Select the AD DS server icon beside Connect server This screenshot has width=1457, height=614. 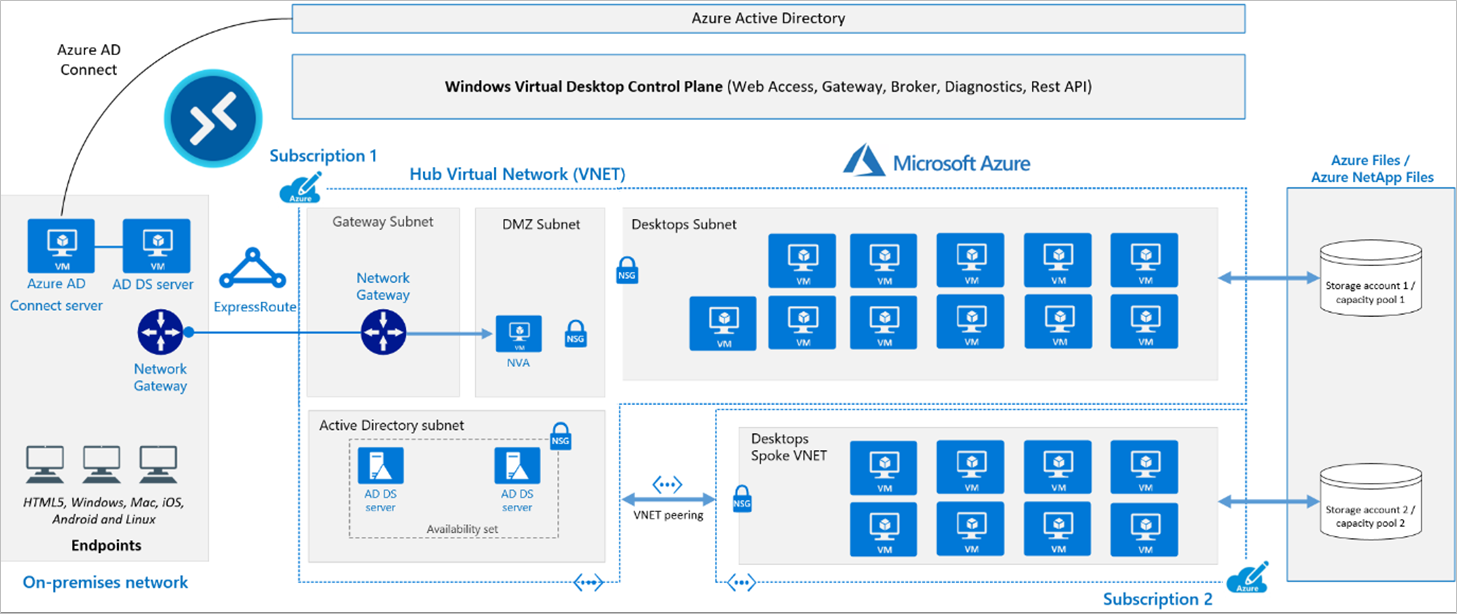[157, 244]
